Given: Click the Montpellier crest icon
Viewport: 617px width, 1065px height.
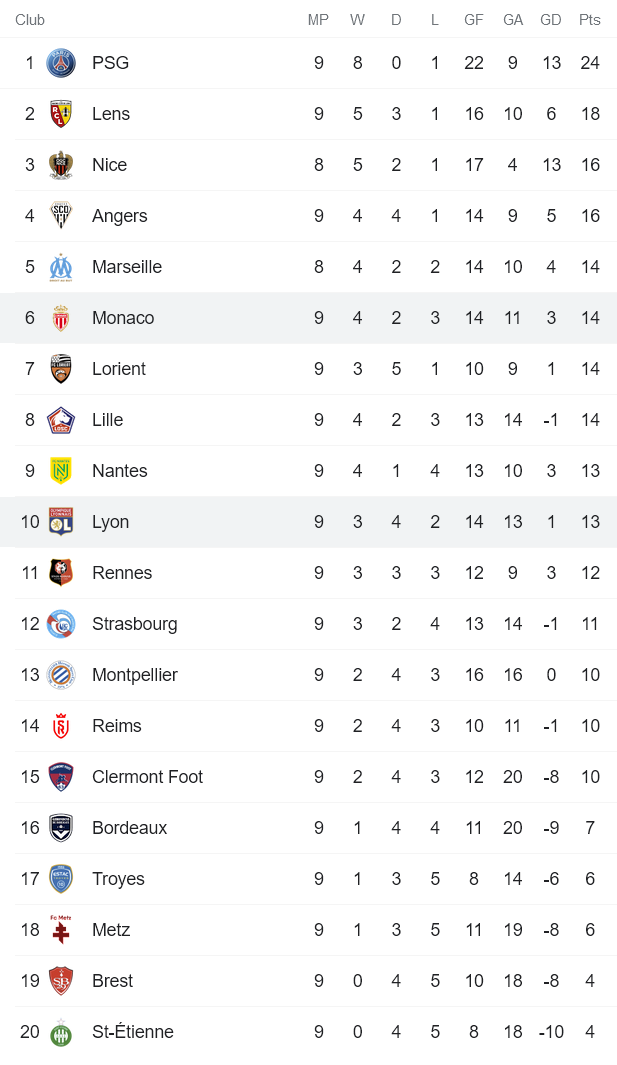Looking at the screenshot, I should 61,675.
